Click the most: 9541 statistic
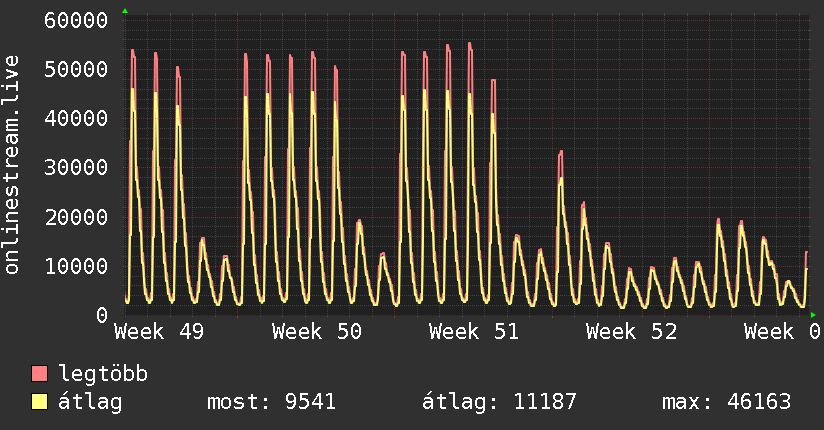The height and width of the screenshot is (430, 824). pos(271,402)
